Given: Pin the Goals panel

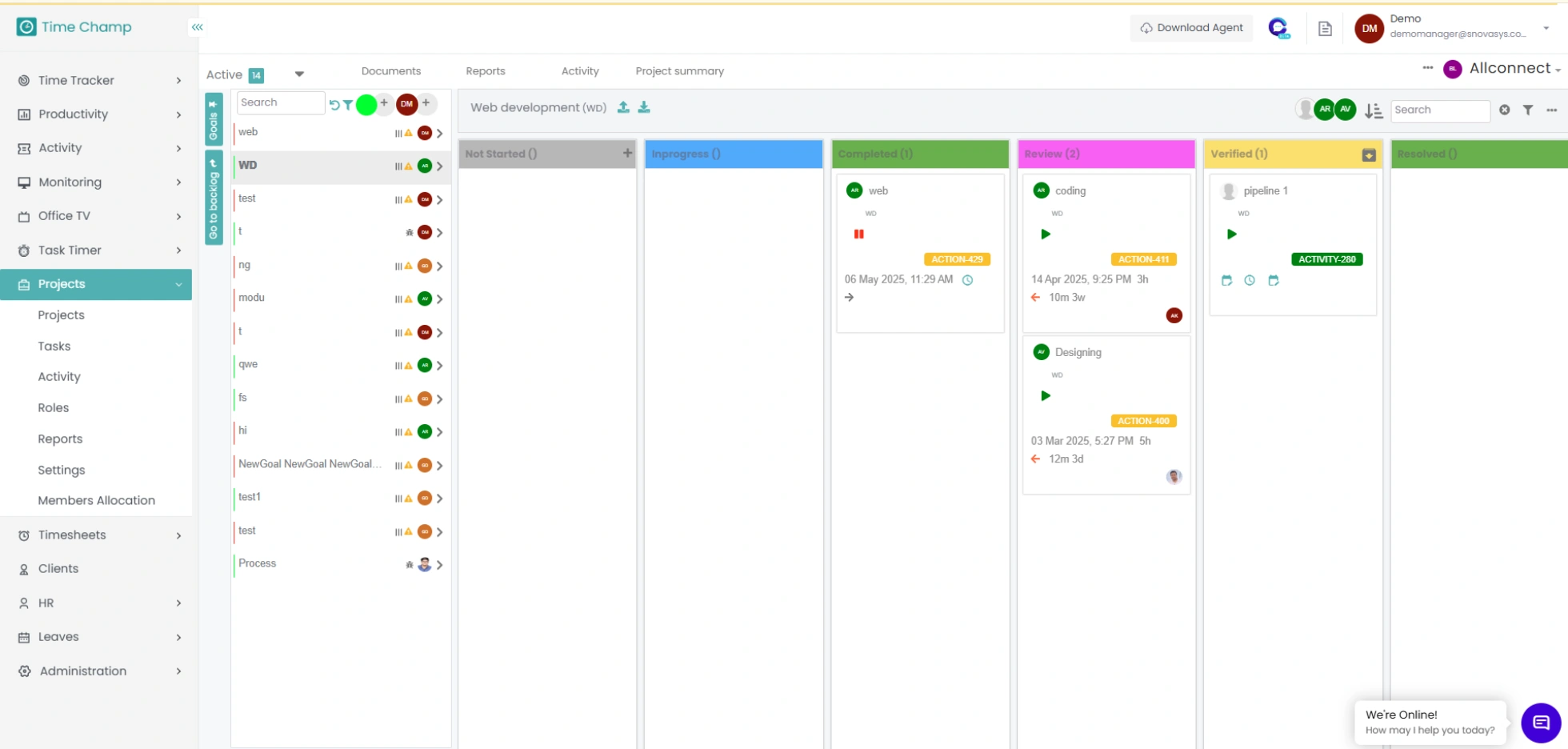Looking at the screenshot, I should [212, 105].
